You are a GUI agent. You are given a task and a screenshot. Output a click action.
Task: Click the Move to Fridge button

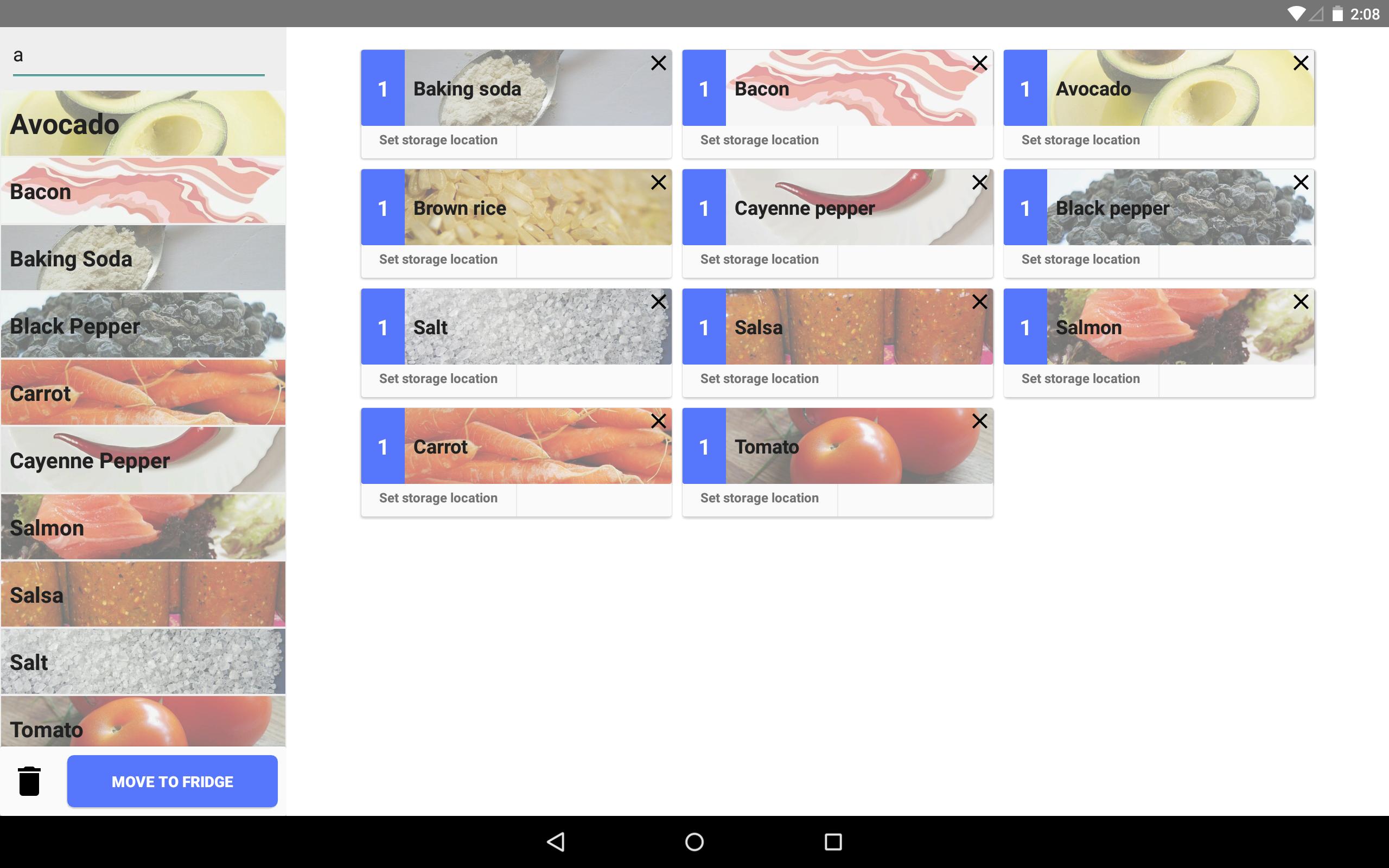point(172,781)
